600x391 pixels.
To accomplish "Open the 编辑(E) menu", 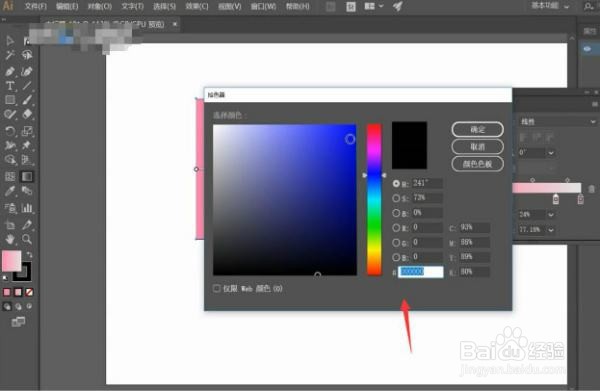I will pos(67,7).
